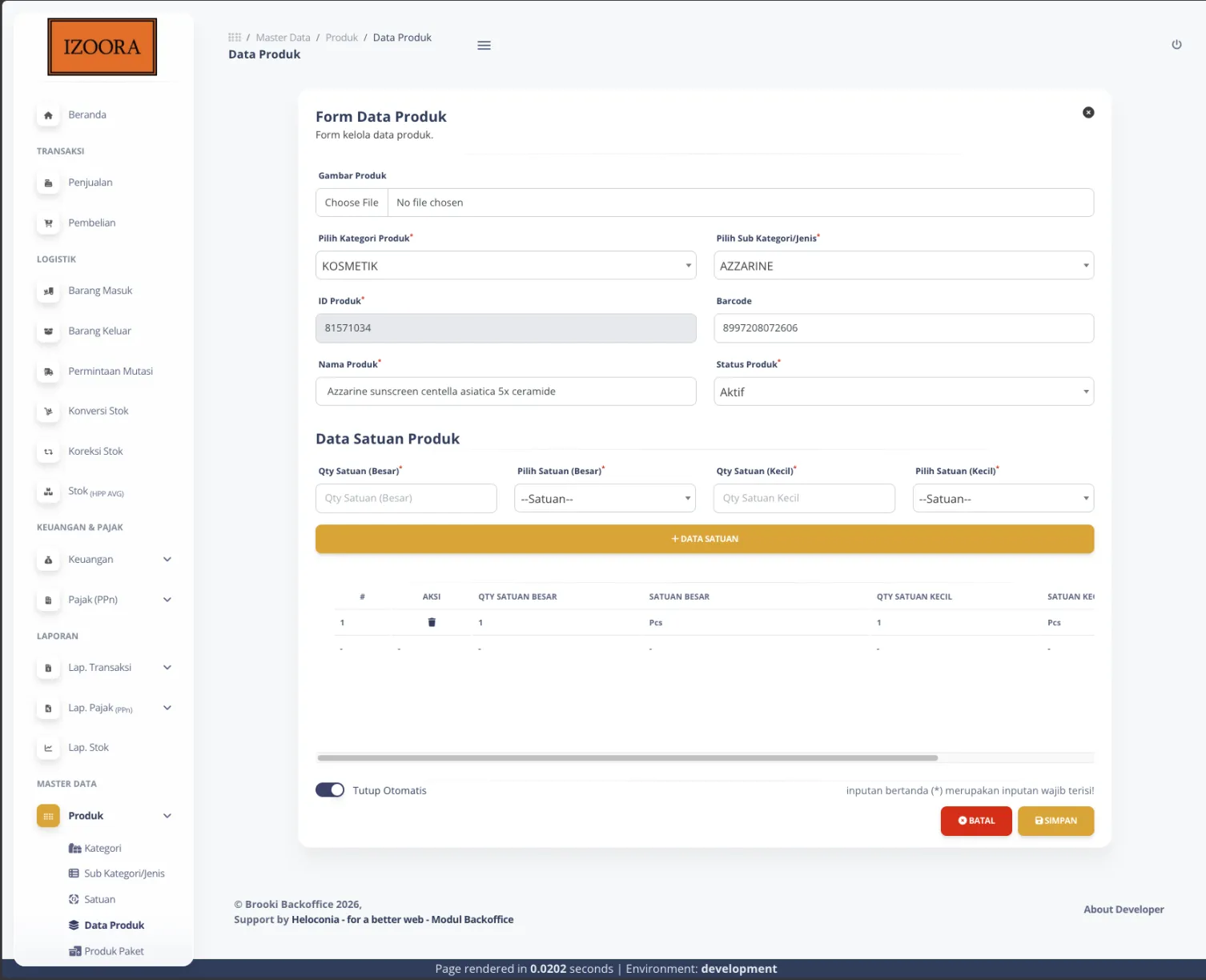Click the Lap. Stok chart icon
Viewport: 1206px width, 980px height.
coord(48,748)
